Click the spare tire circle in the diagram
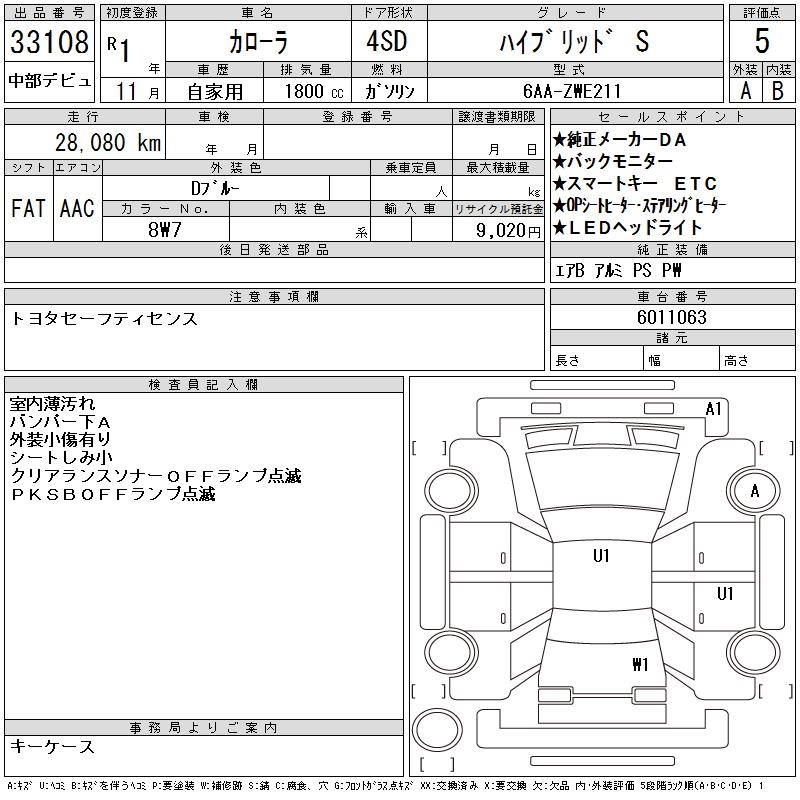 [437, 730]
